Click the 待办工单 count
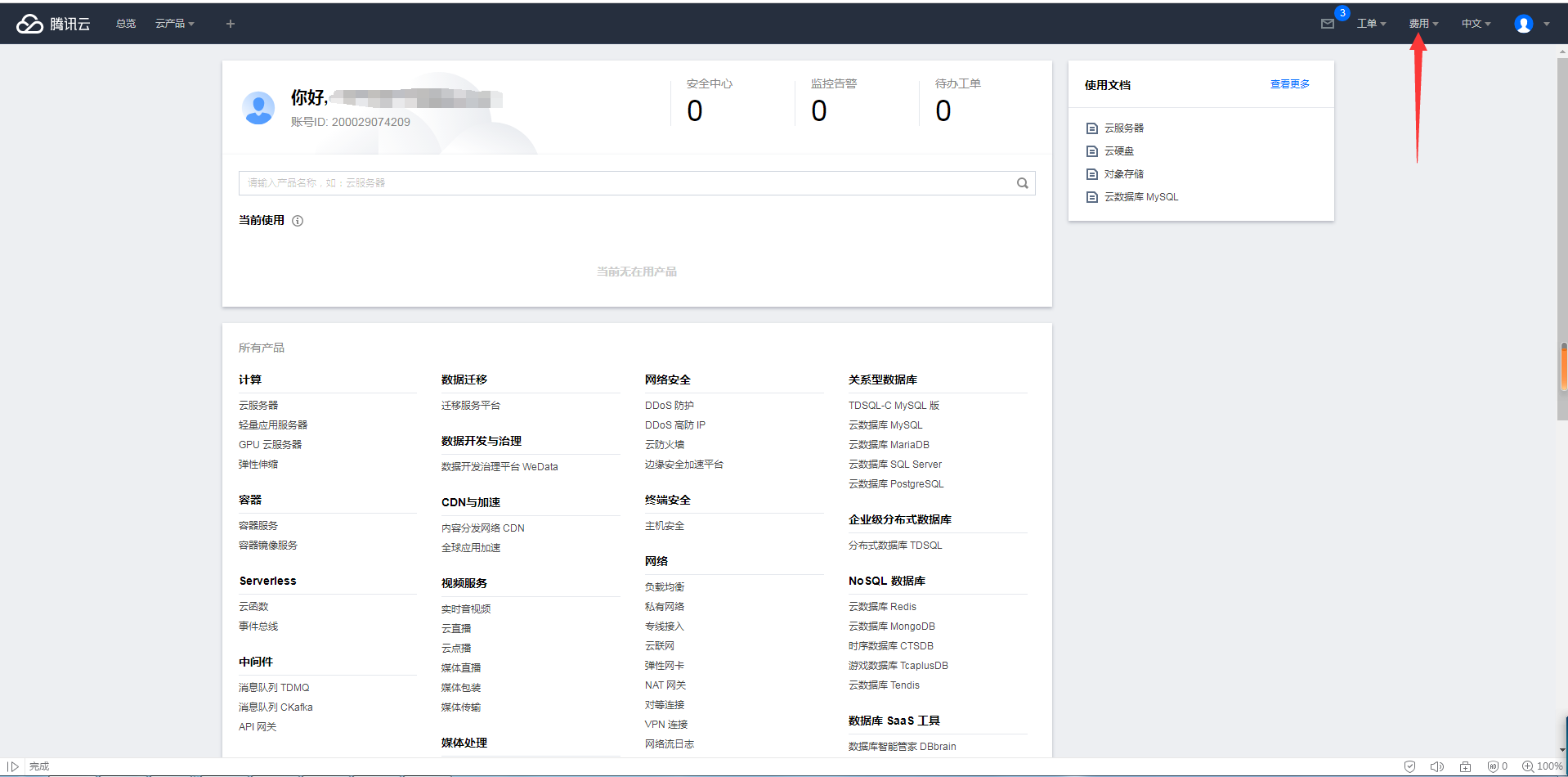The image size is (1568, 777). 943,111
